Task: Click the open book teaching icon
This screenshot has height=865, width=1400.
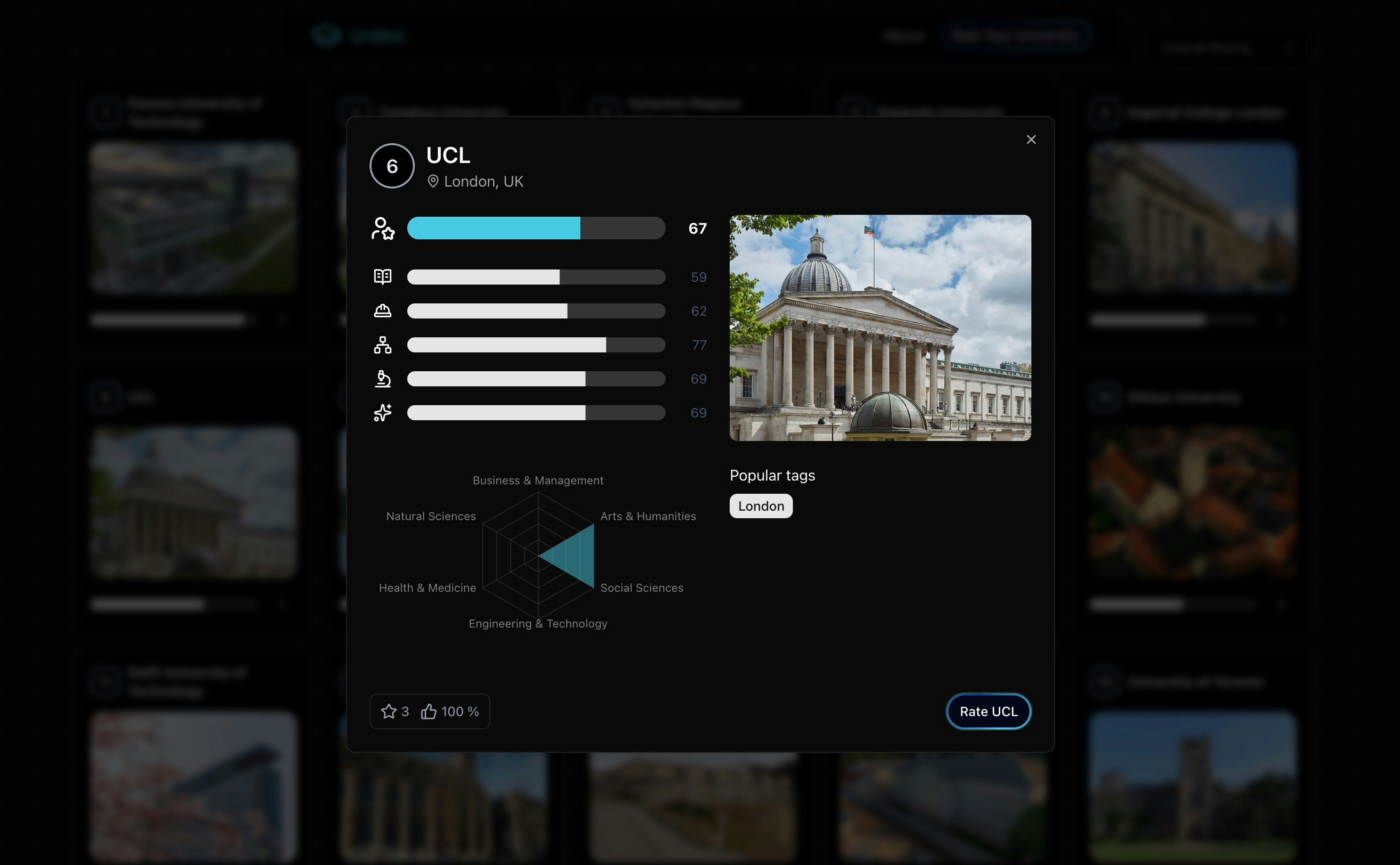Action: 383,277
